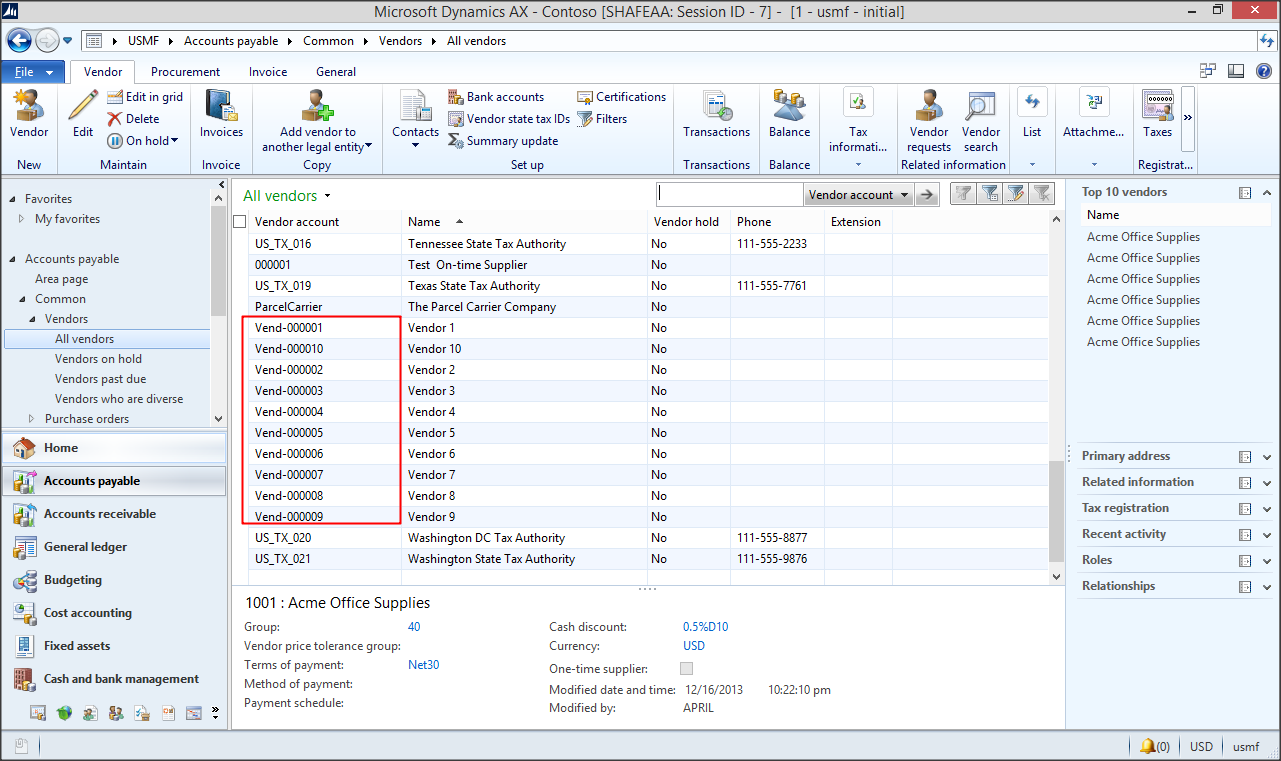The height and width of the screenshot is (761, 1281).
Task: Expand the Primary address FactBox
Action: [1267, 457]
